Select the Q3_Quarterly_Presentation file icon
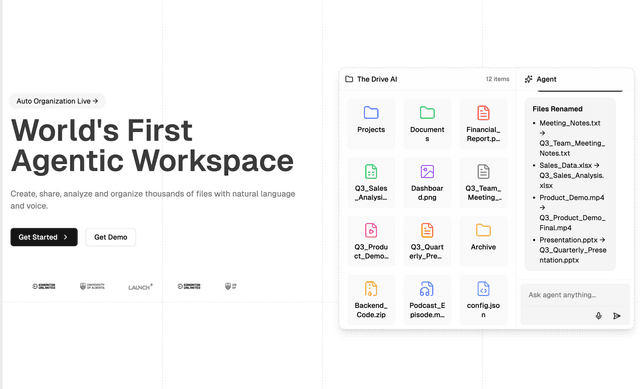640x389 pixels. (x=427, y=230)
